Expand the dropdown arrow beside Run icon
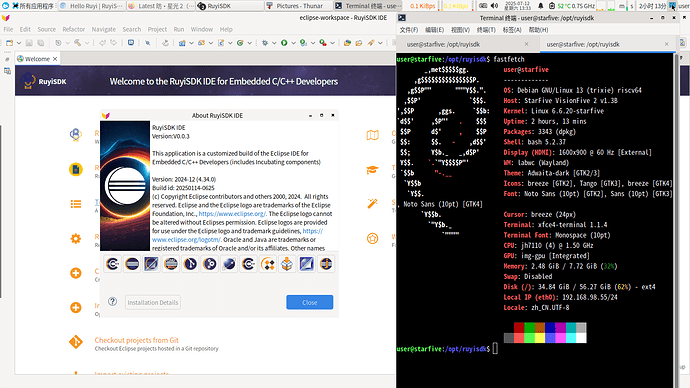This screenshot has height=388, width=690. click(x=294, y=43)
